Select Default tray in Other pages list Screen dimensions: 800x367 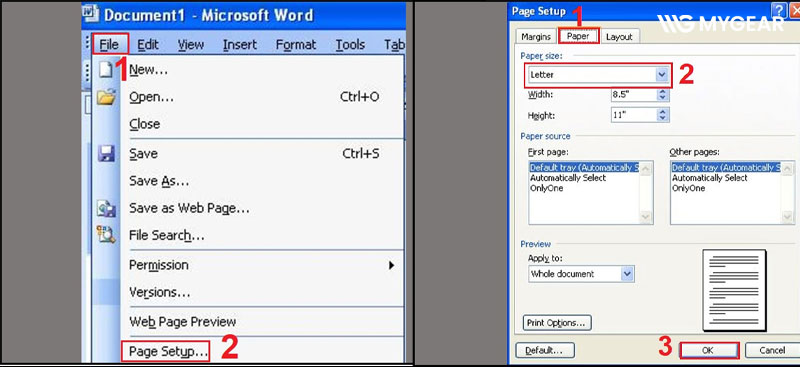(726, 168)
